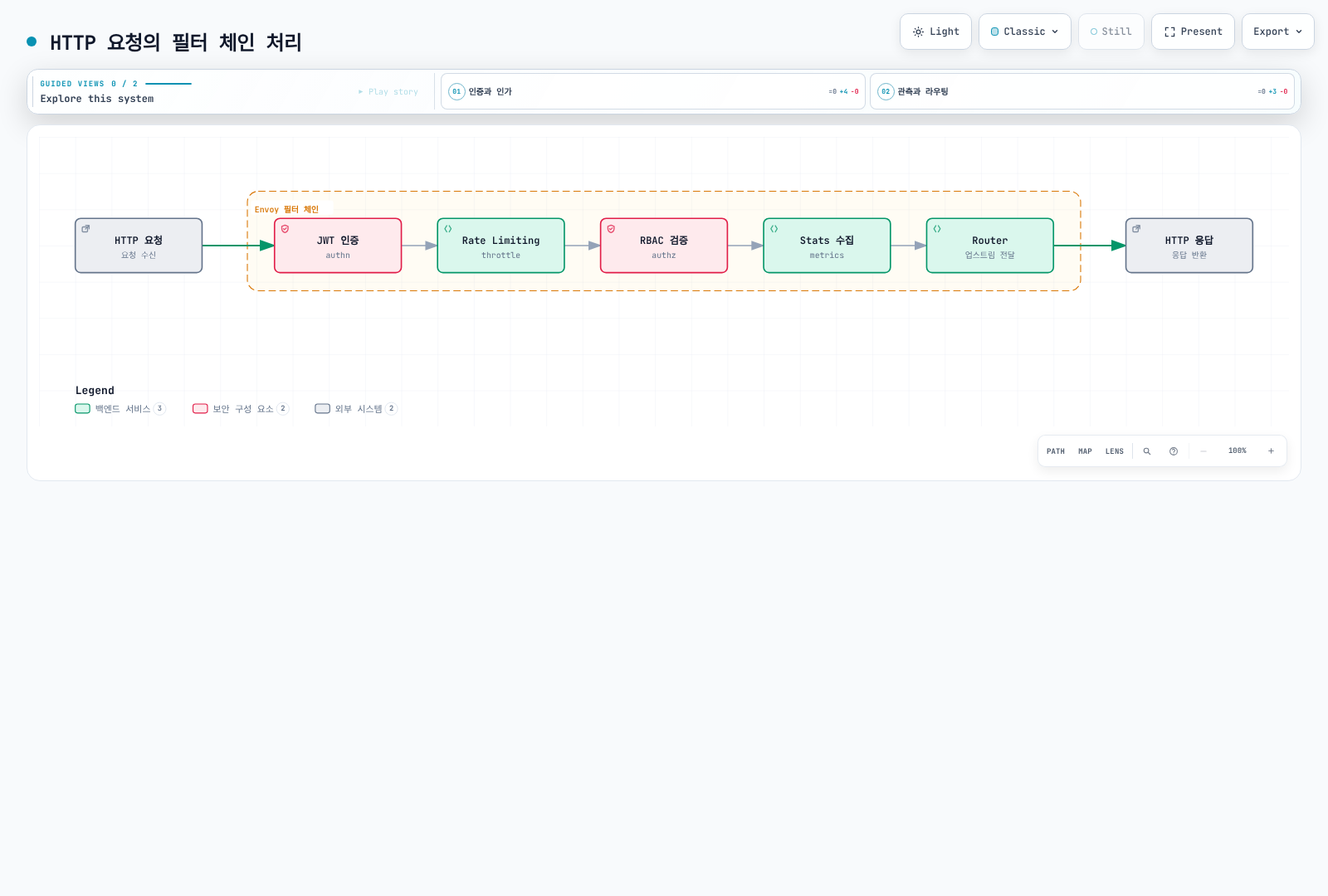The height and width of the screenshot is (896, 1328).
Task: Toggle 외부 시스템 legend filter
Action: pyautogui.click(x=356, y=408)
